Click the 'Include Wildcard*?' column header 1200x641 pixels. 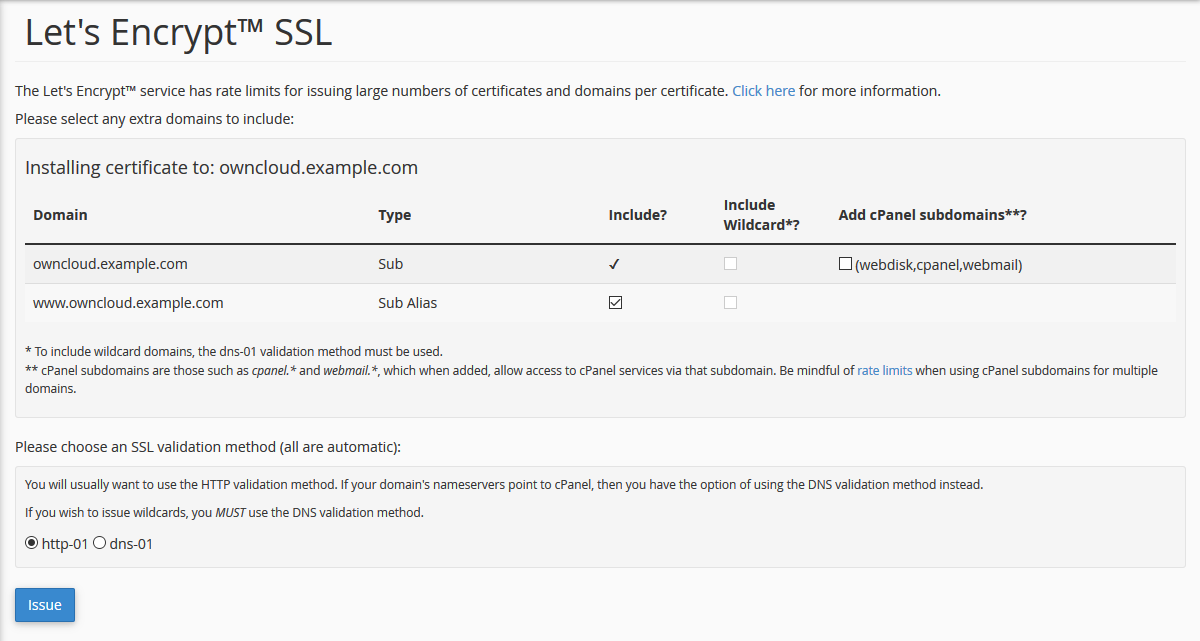click(x=761, y=215)
